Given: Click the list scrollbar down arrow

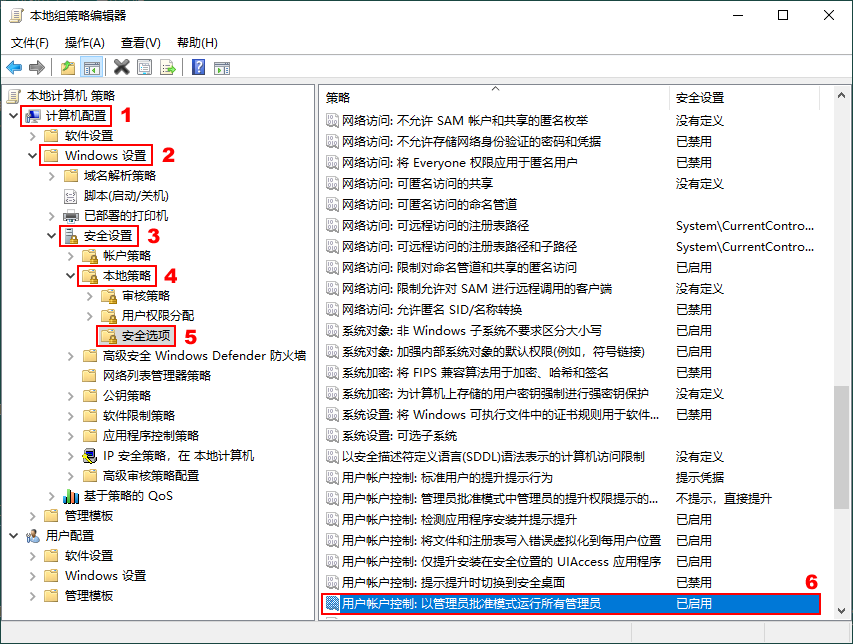Looking at the screenshot, I should [842, 610].
